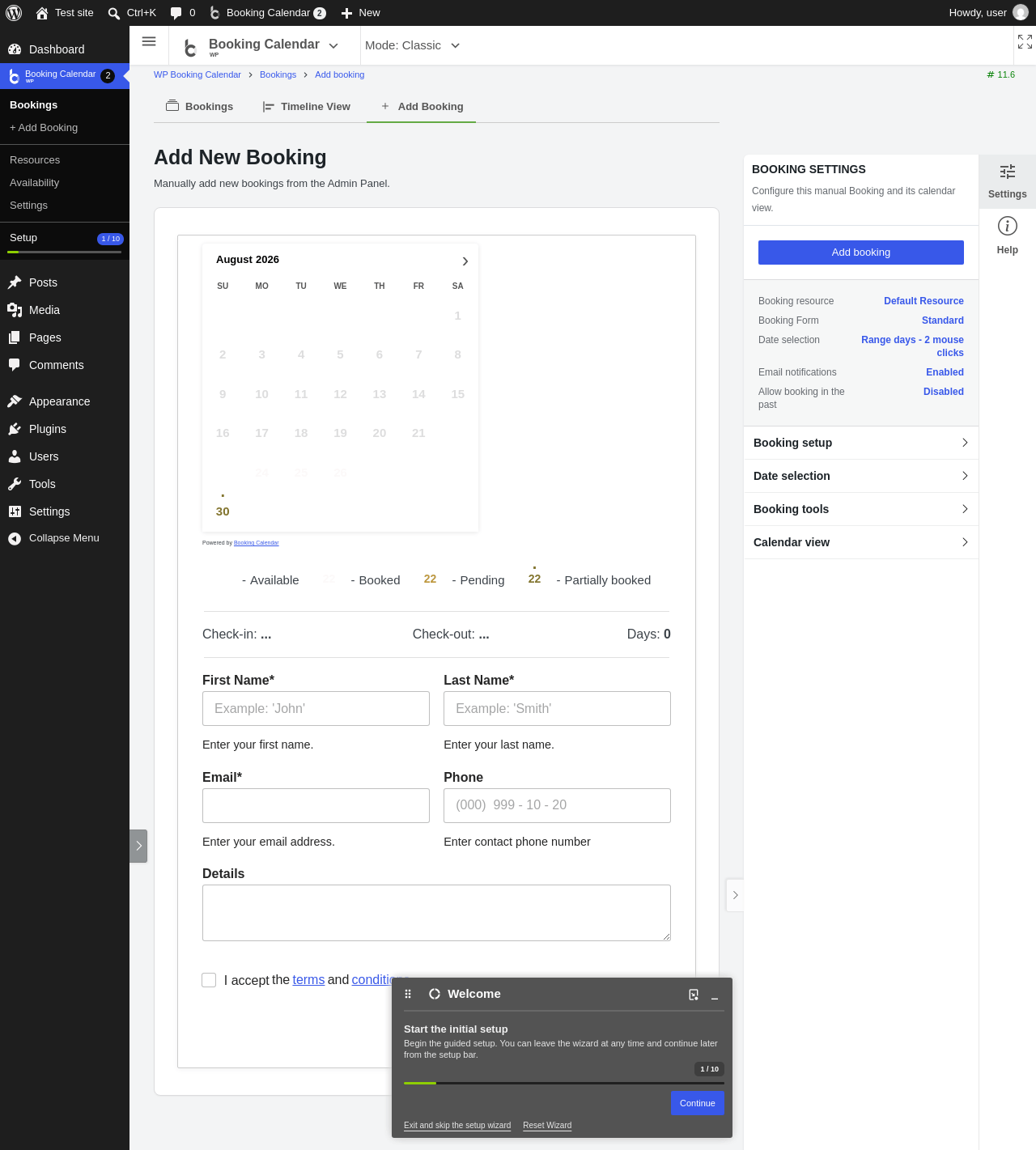Click the Media icon in sidebar
The height and width of the screenshot is (1150, 1036).
(15, 310)
